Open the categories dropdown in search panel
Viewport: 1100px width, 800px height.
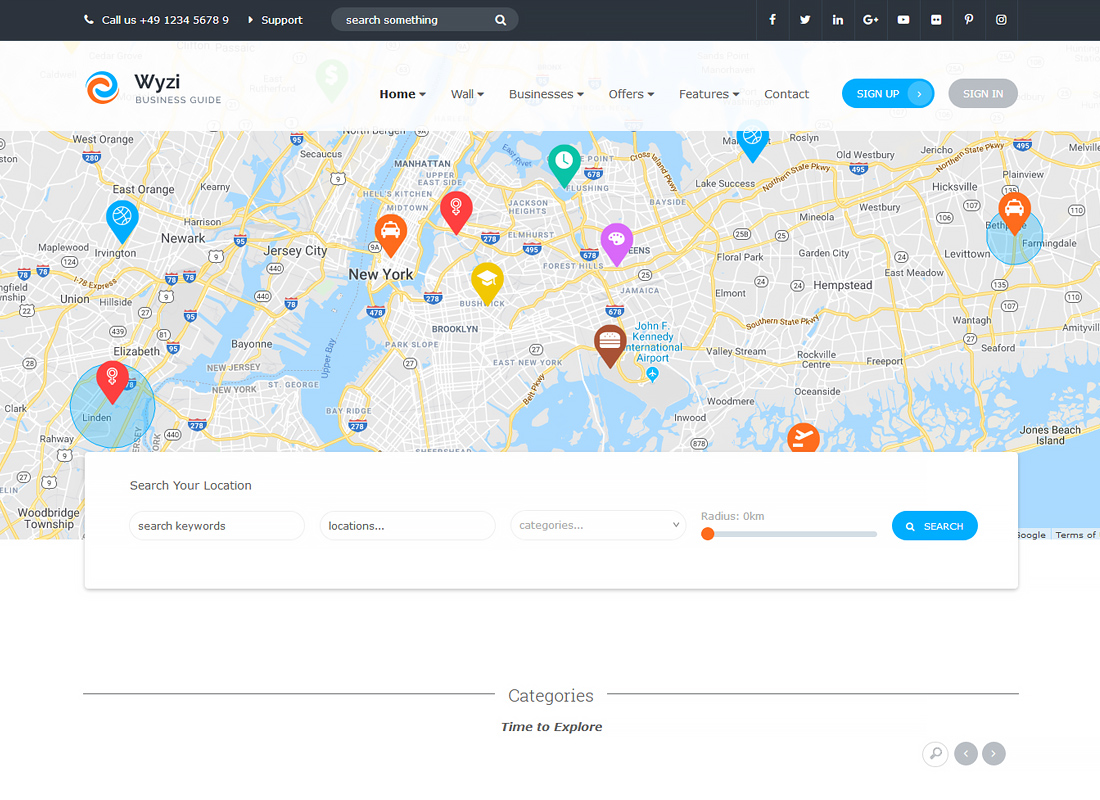pos(598,525)
